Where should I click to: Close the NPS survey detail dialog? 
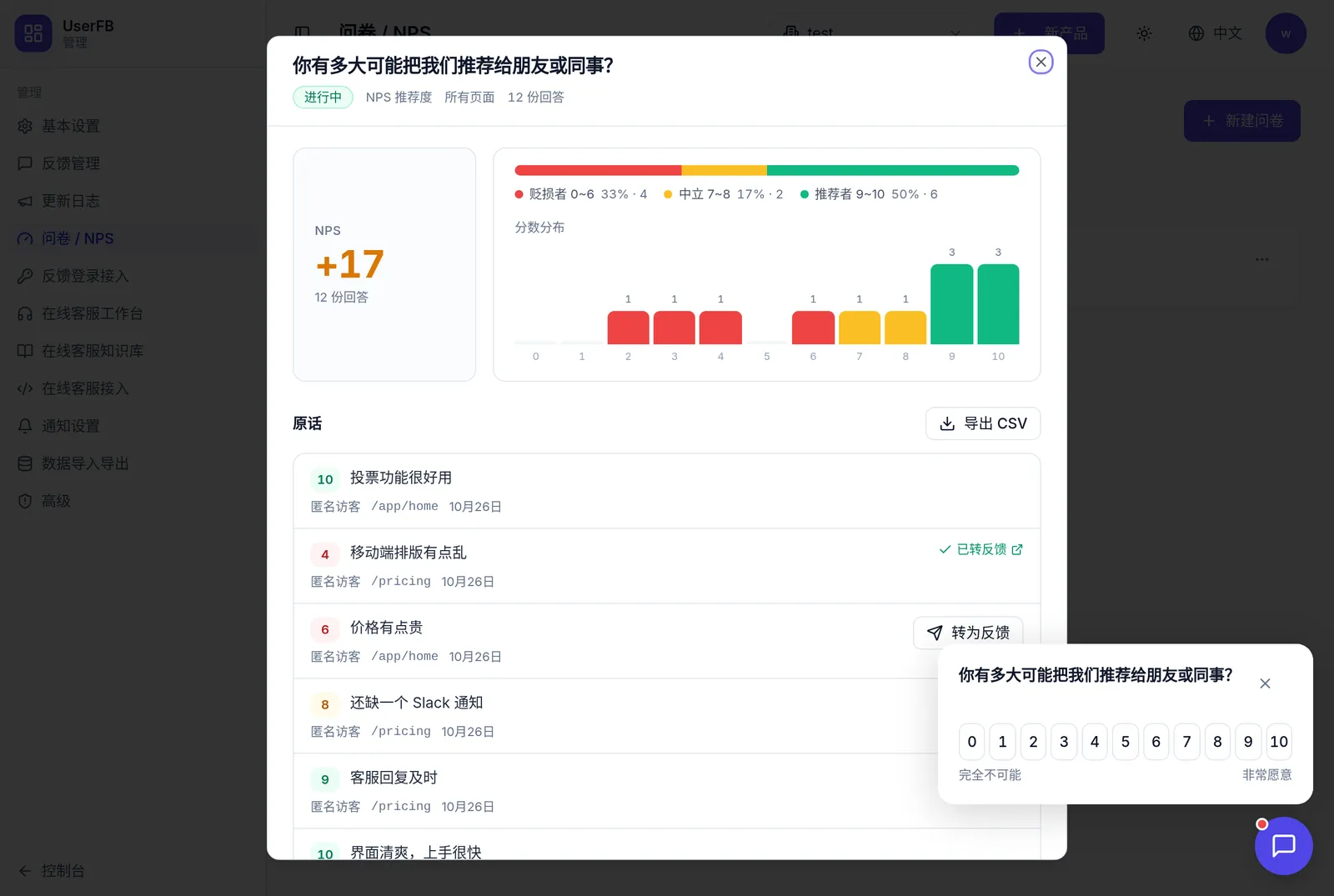1041,62
